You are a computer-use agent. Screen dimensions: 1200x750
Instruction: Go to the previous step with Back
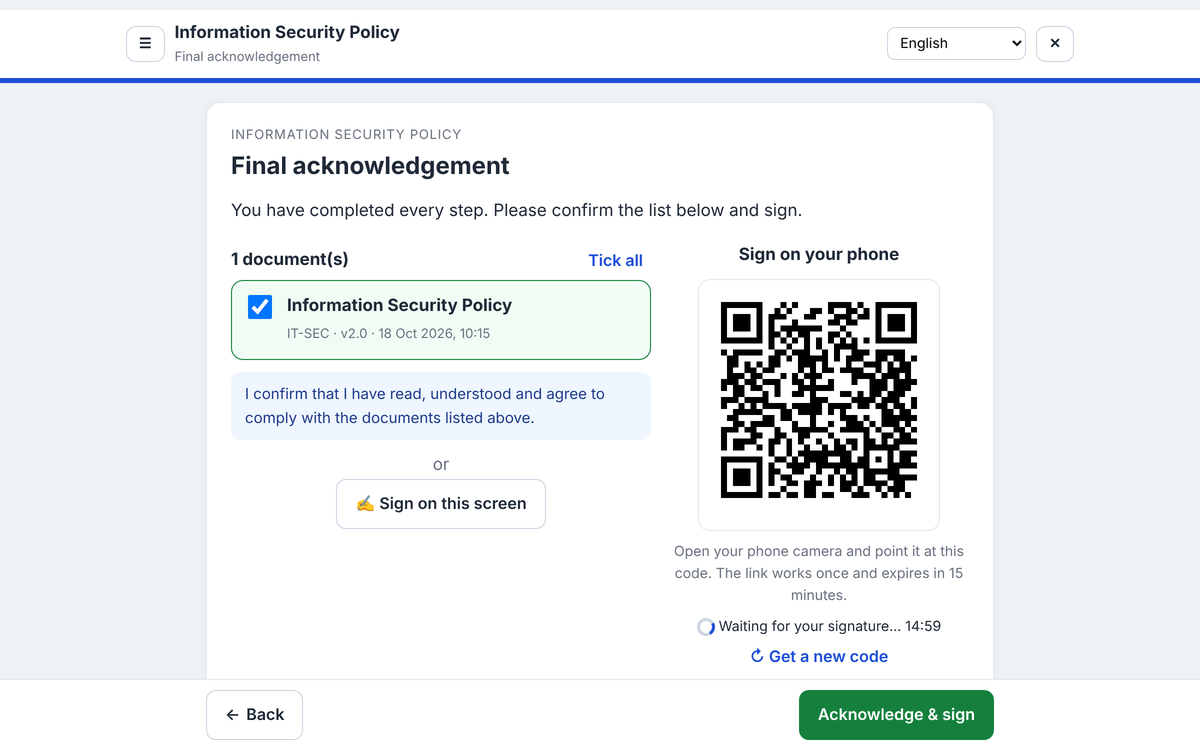(254, 715)
